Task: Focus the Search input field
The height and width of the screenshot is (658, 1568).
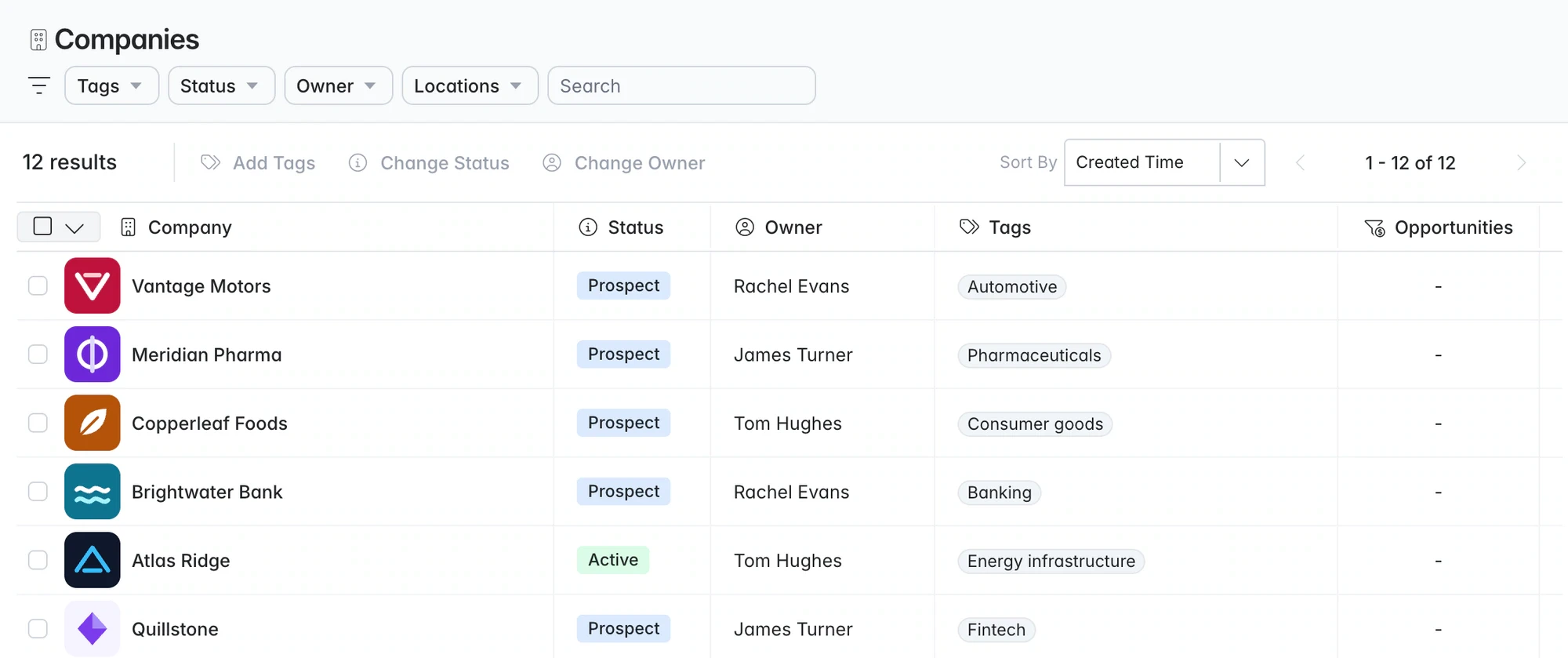Action: point(681,85)
